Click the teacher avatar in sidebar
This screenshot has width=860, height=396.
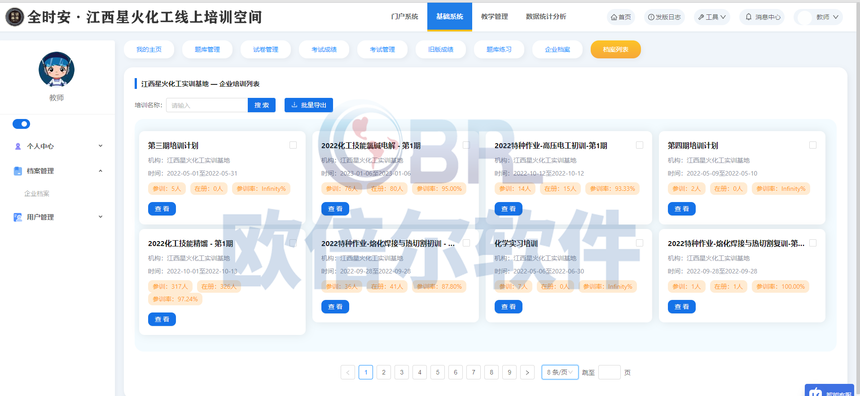point(56,70)
